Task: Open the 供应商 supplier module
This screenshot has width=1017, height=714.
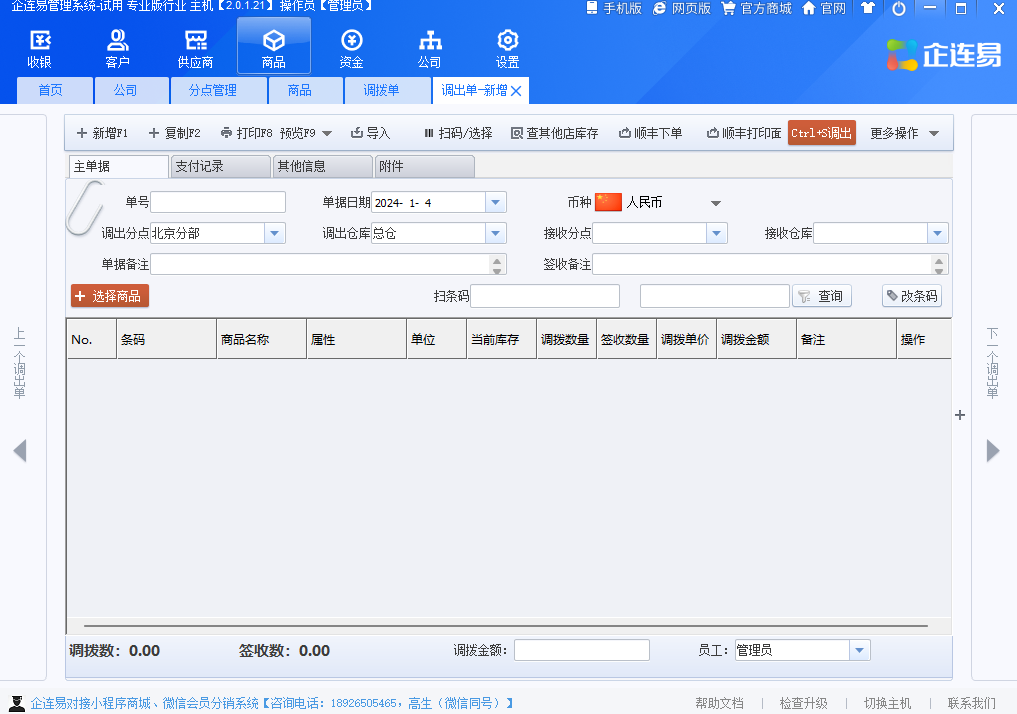Action: (x=195, y=48)
